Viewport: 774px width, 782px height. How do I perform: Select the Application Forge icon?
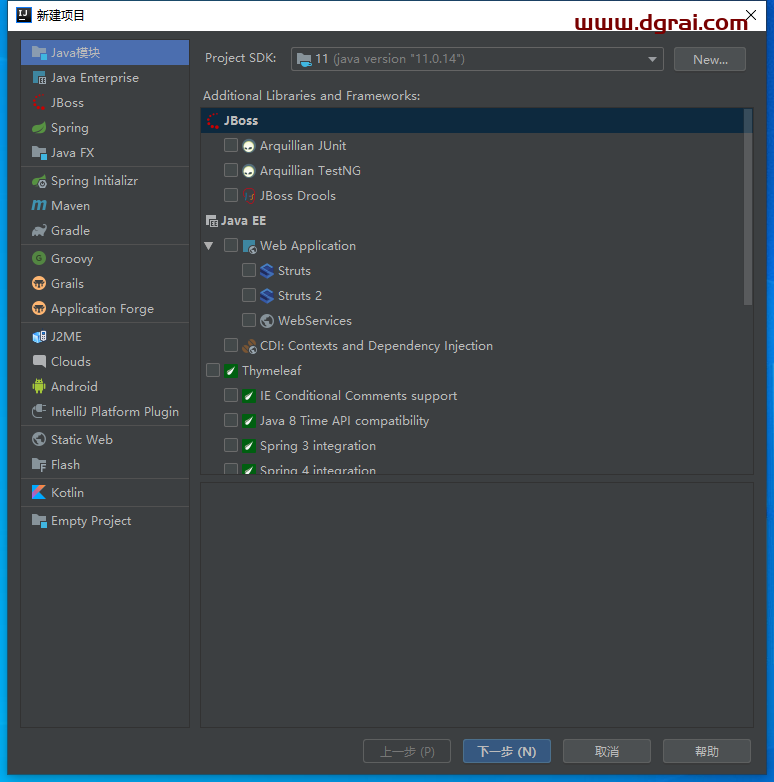tap(39, 308)
